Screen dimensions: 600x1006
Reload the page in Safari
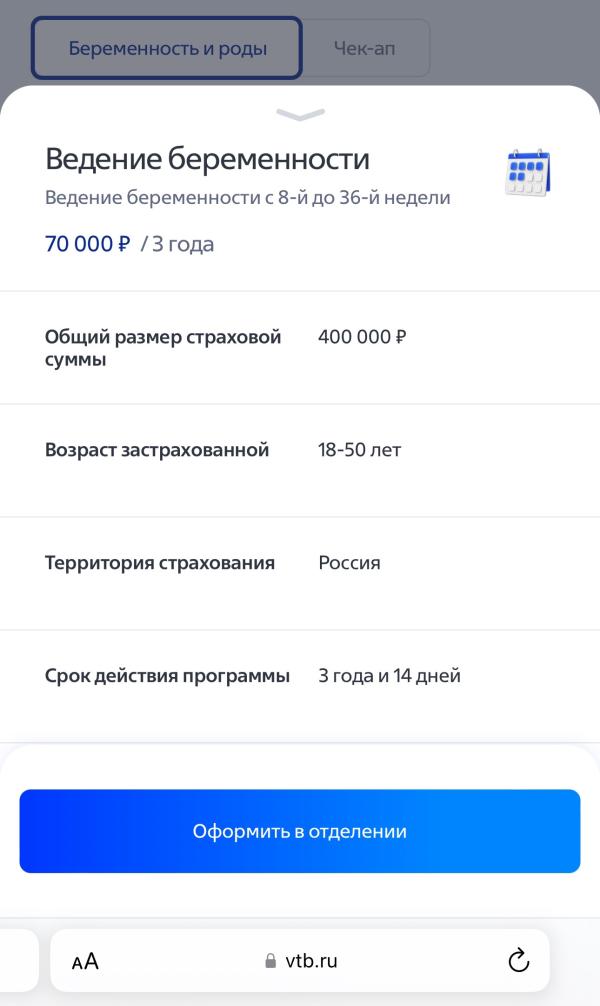click(518, 961)
